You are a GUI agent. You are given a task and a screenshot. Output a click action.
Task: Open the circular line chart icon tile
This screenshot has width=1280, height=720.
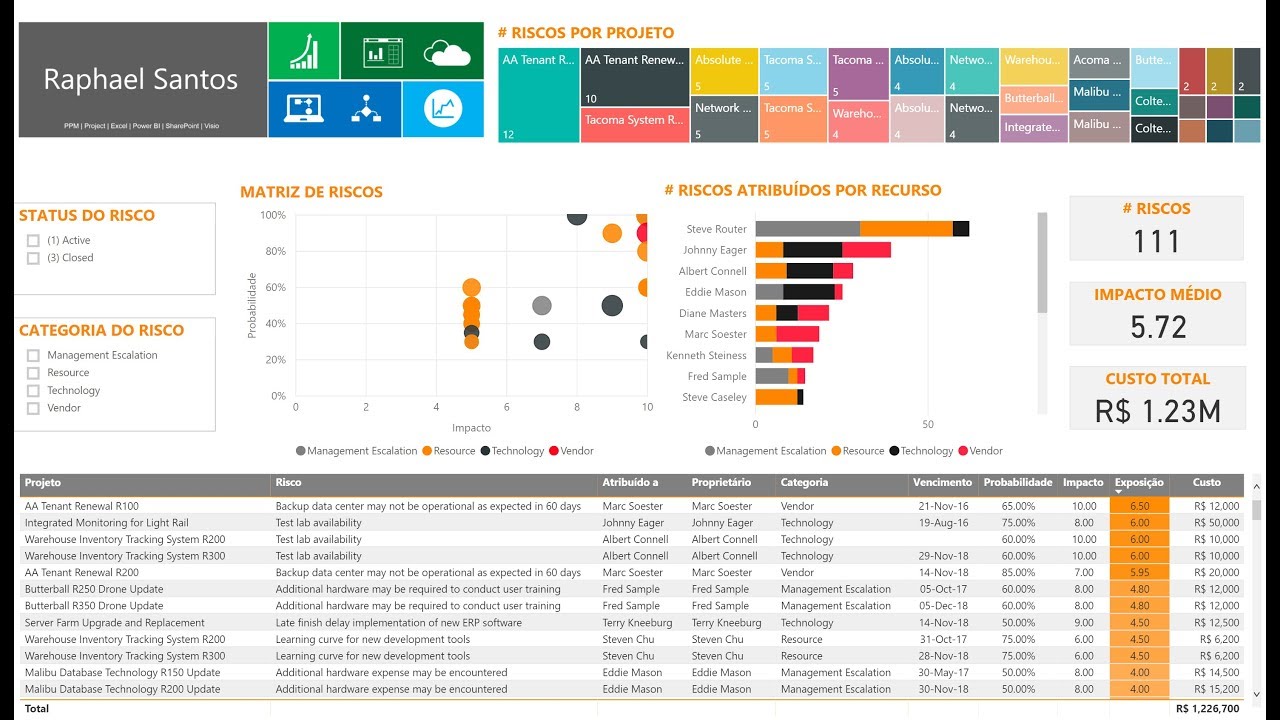pos(443,109)
